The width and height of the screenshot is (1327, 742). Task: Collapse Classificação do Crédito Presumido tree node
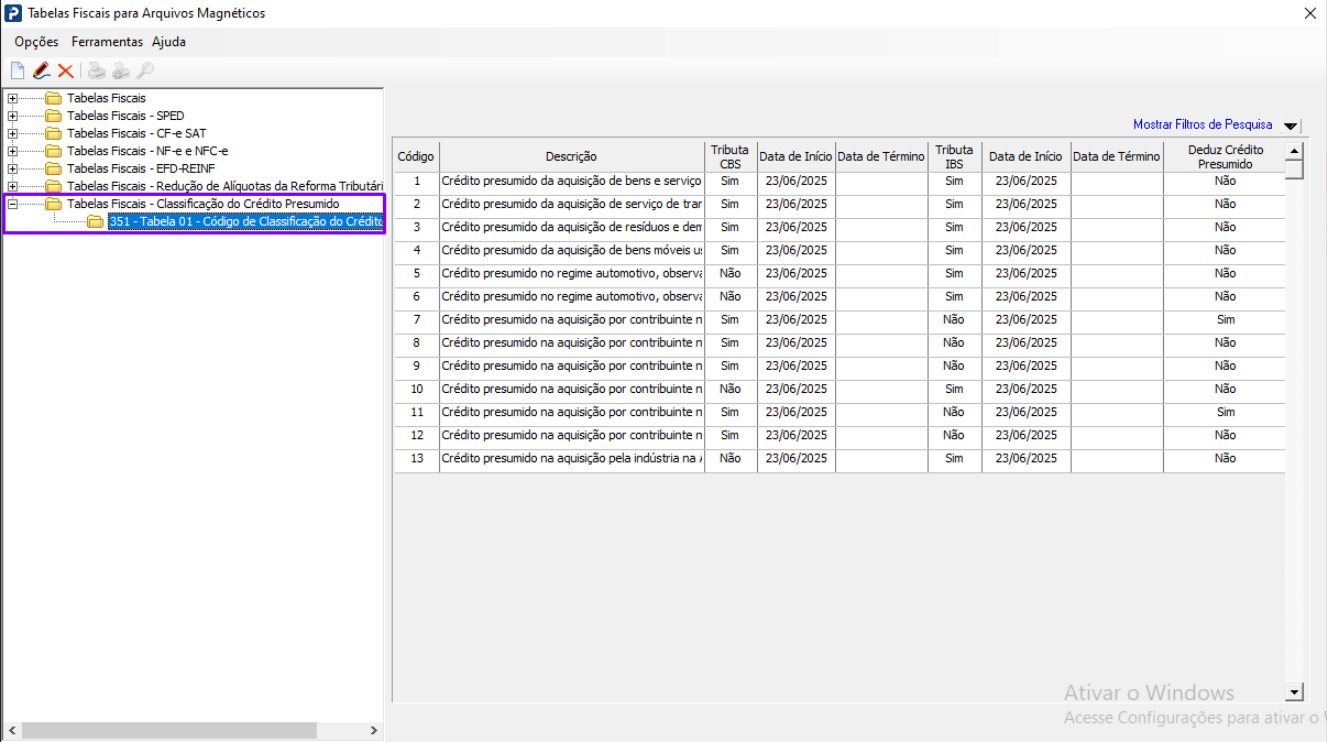coord(12,204)
